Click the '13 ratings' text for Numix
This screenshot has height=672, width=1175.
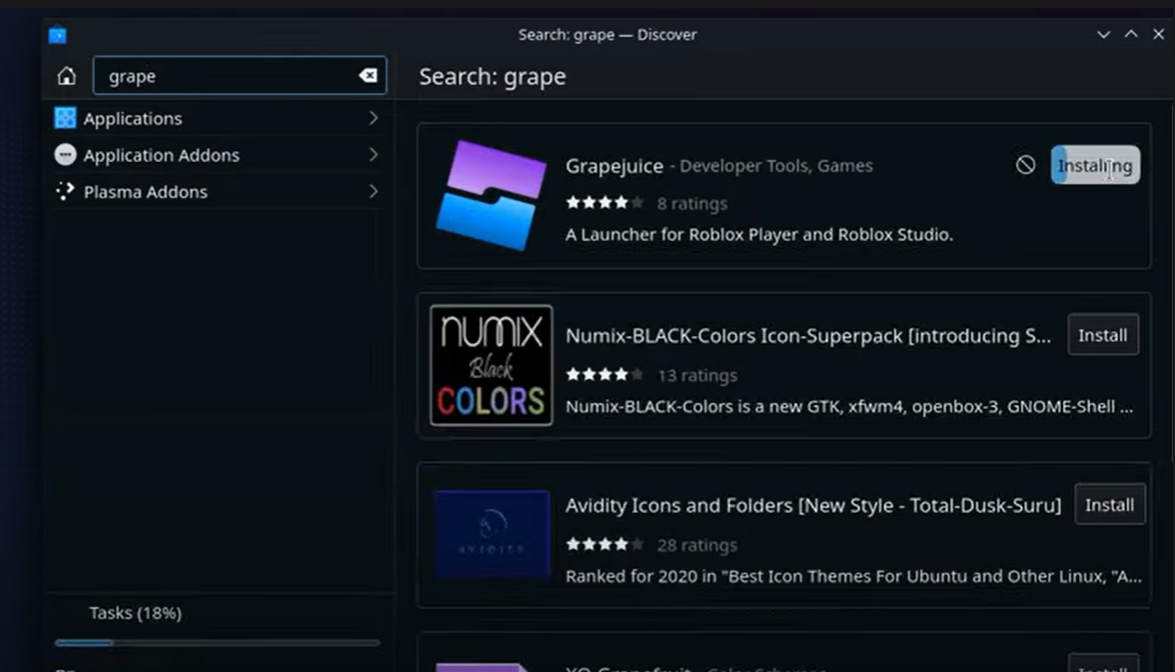[x=697, y=375]
